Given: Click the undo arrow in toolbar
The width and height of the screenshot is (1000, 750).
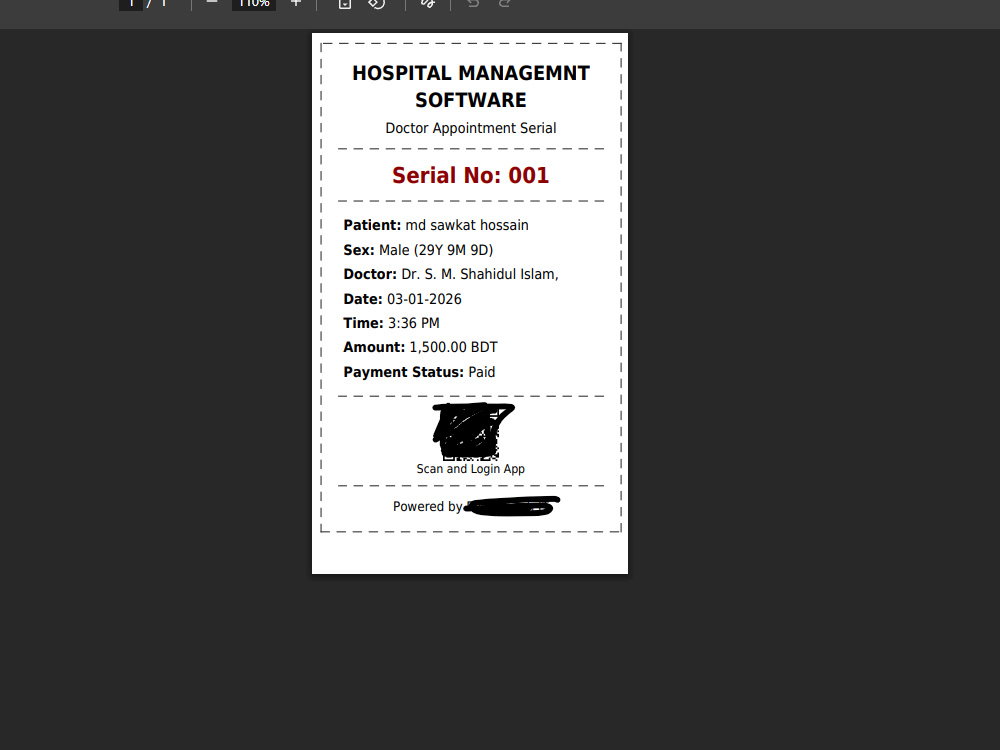Looking at the screenshot, I should pyautogui.click(x=473, y=3).
